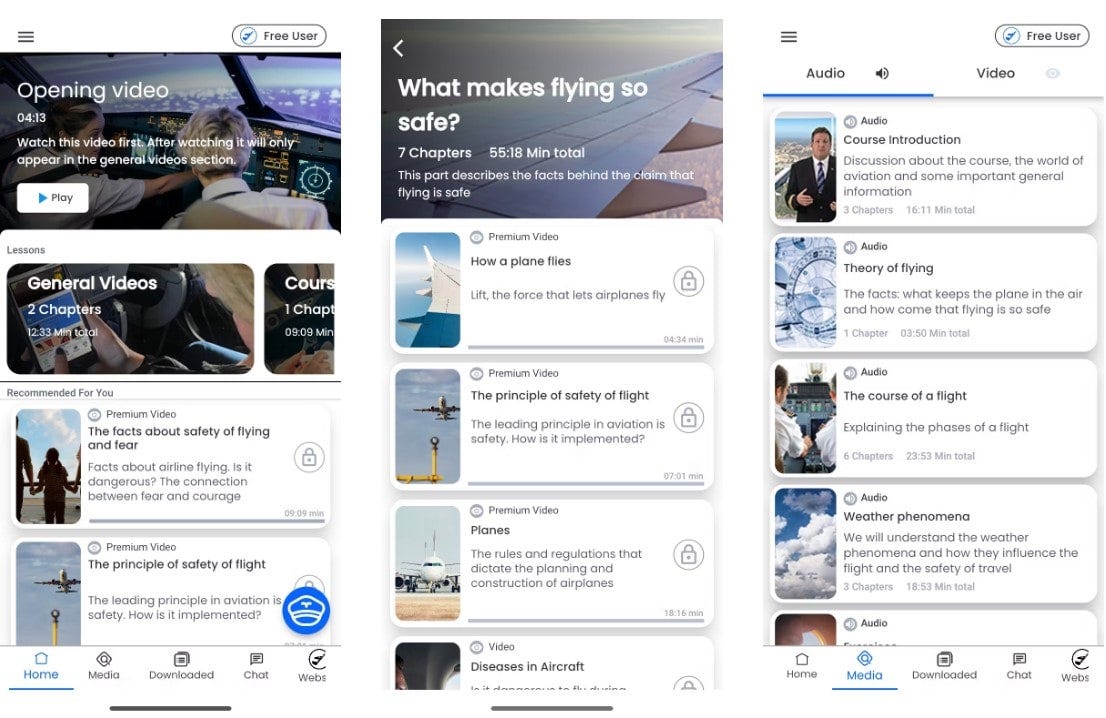Go to Media from Home bottom bar
The height and width of the screenshot is (718, 1106).
(104, 666)
